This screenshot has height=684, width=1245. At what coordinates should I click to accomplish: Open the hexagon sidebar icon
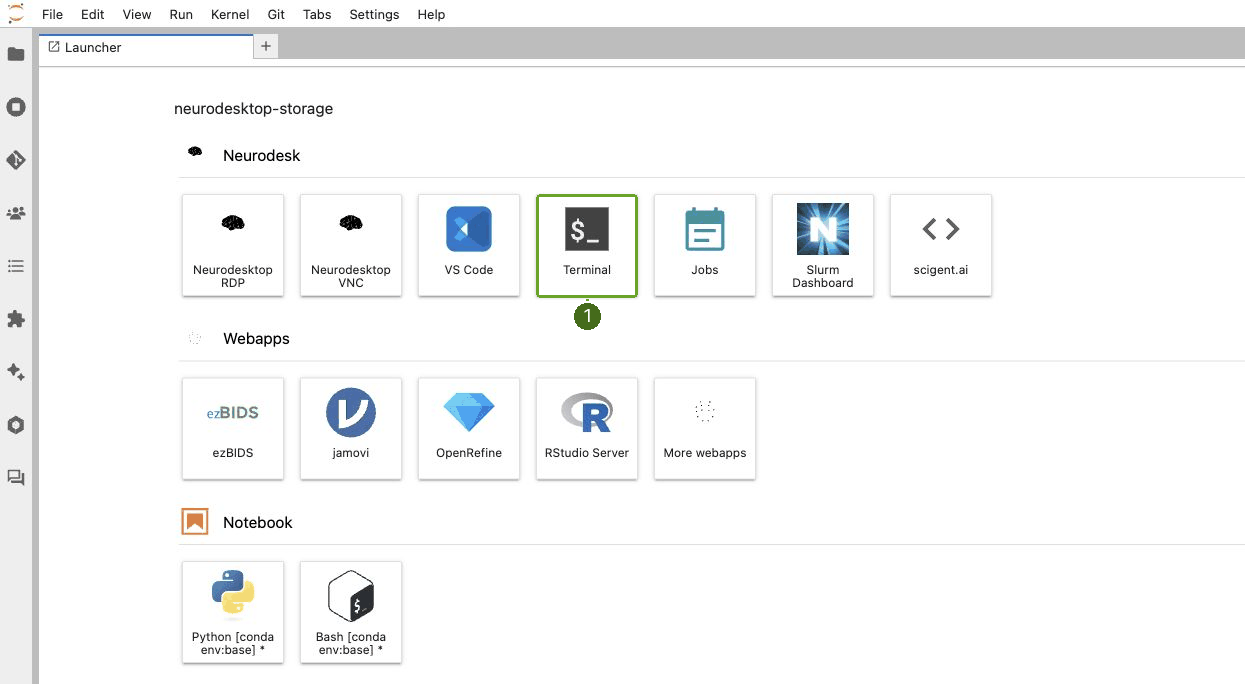[16, 425]
